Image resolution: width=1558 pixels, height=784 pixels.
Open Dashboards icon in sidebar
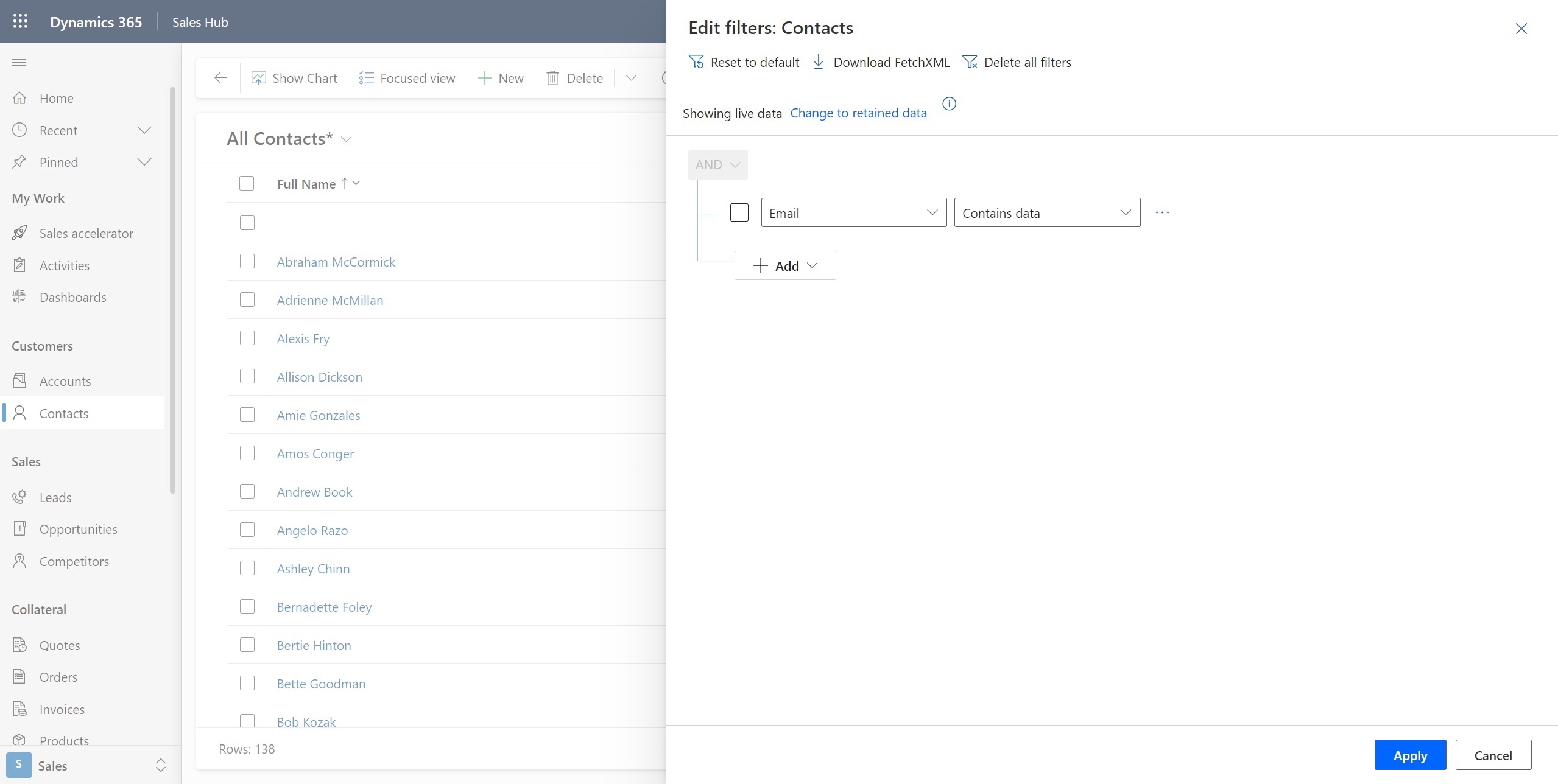(x=19, y=296)
